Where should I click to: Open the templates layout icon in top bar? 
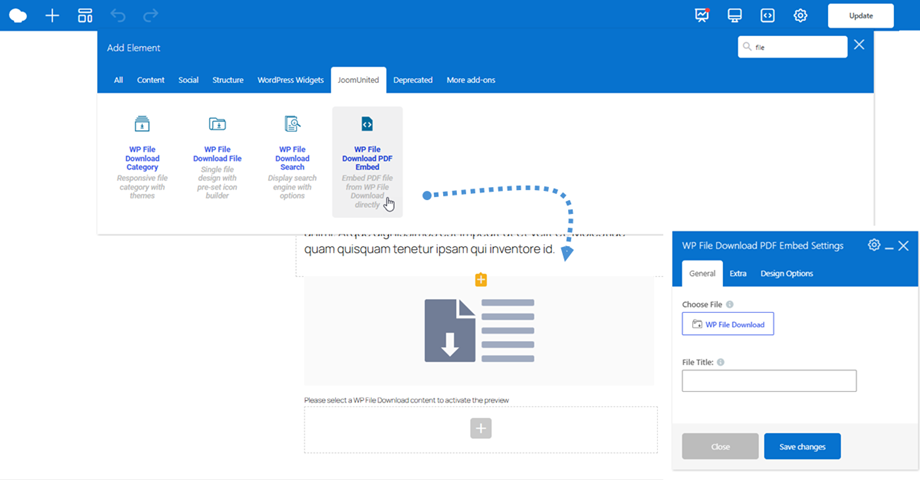coord(85,16)
